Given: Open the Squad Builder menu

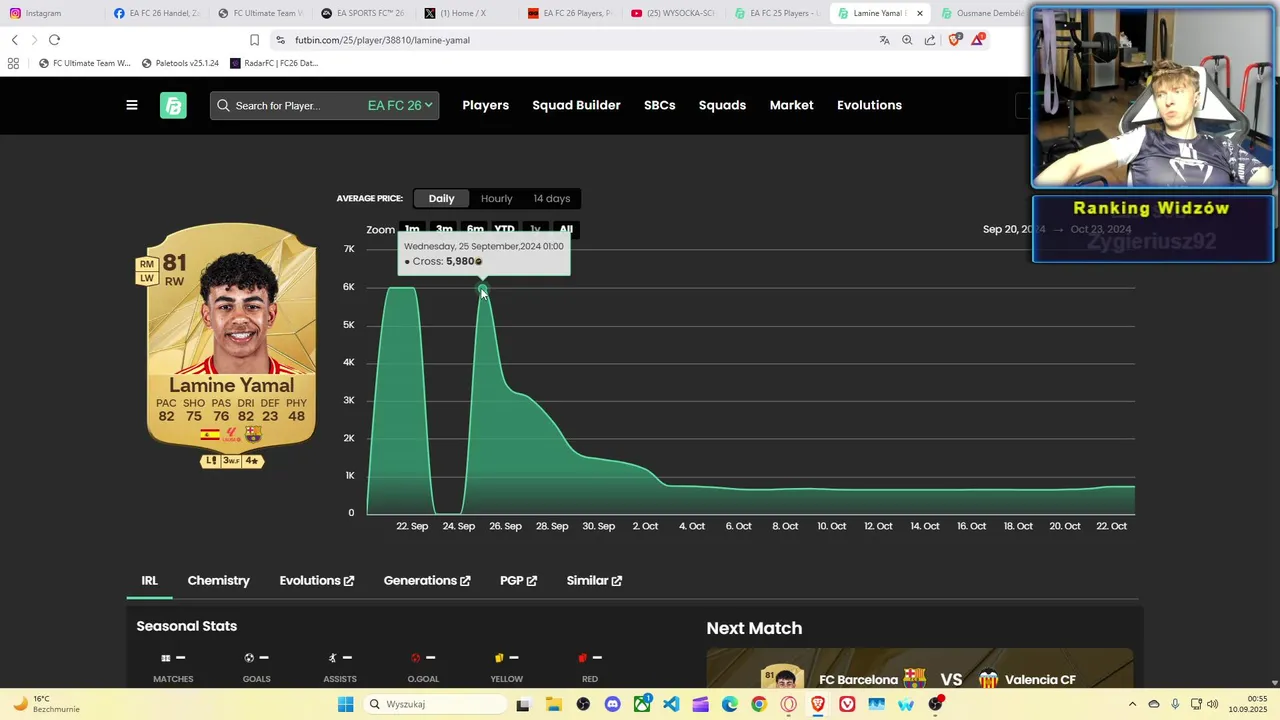Looking at the screenshot, I should pos(576,105).
